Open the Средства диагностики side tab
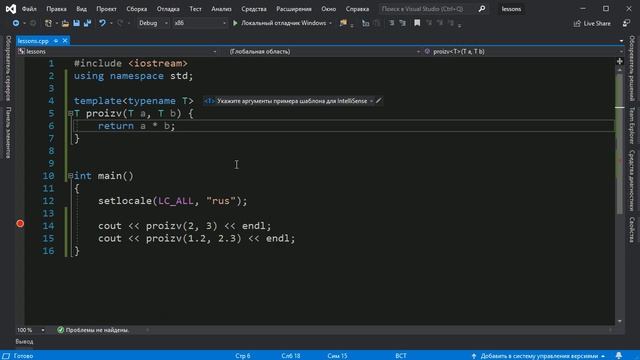This screenshot has height=360, width=640. tap(632, 180)
